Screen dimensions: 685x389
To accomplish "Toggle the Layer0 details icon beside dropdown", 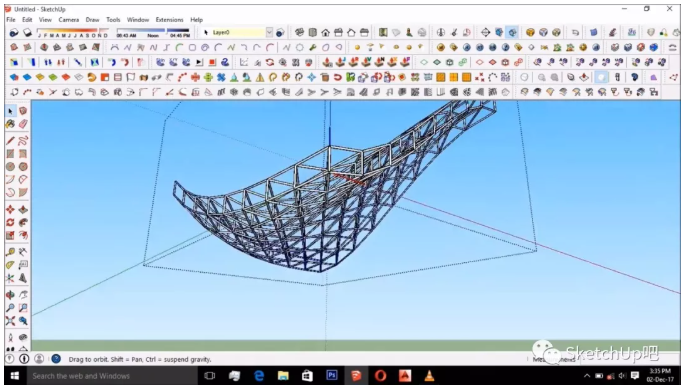I will click(280, 32).
